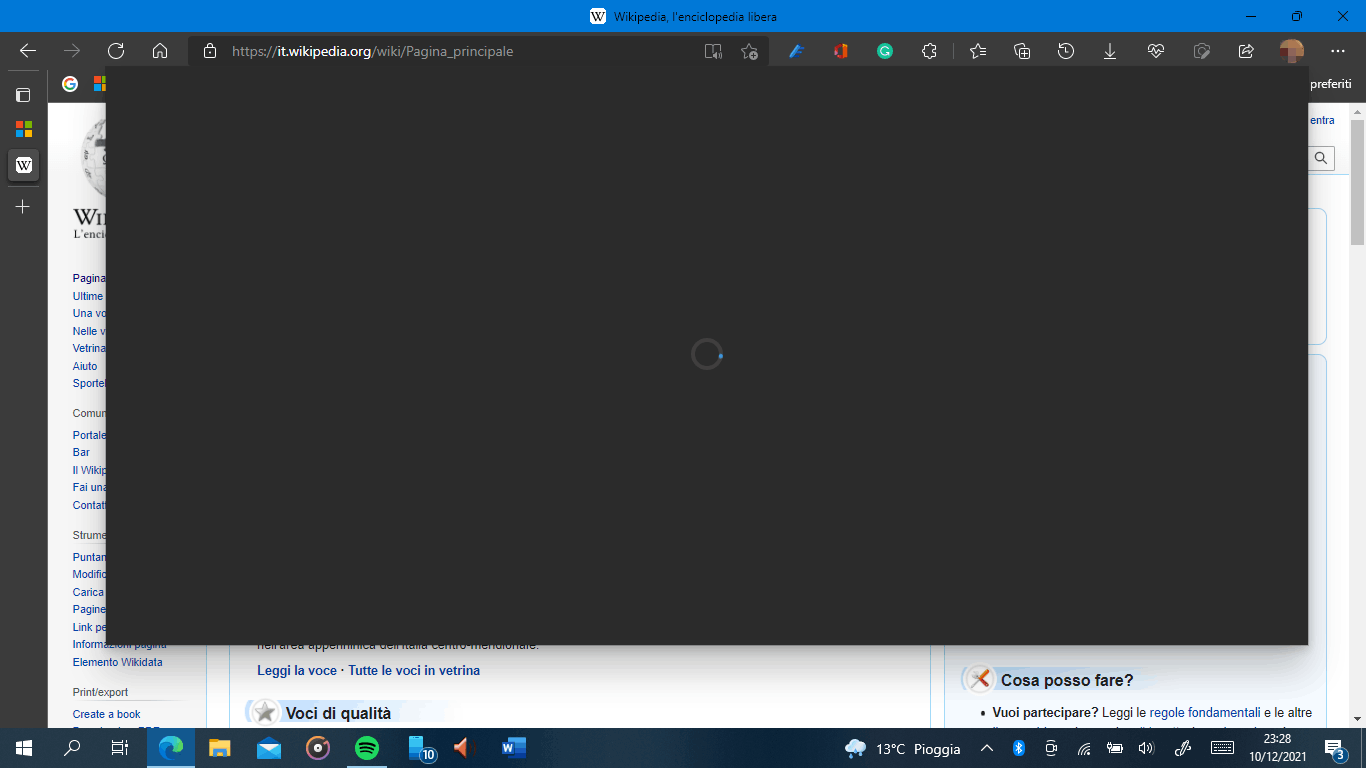
Task: Open the Google favorites bar bookmark
Action: pos(70,84)
